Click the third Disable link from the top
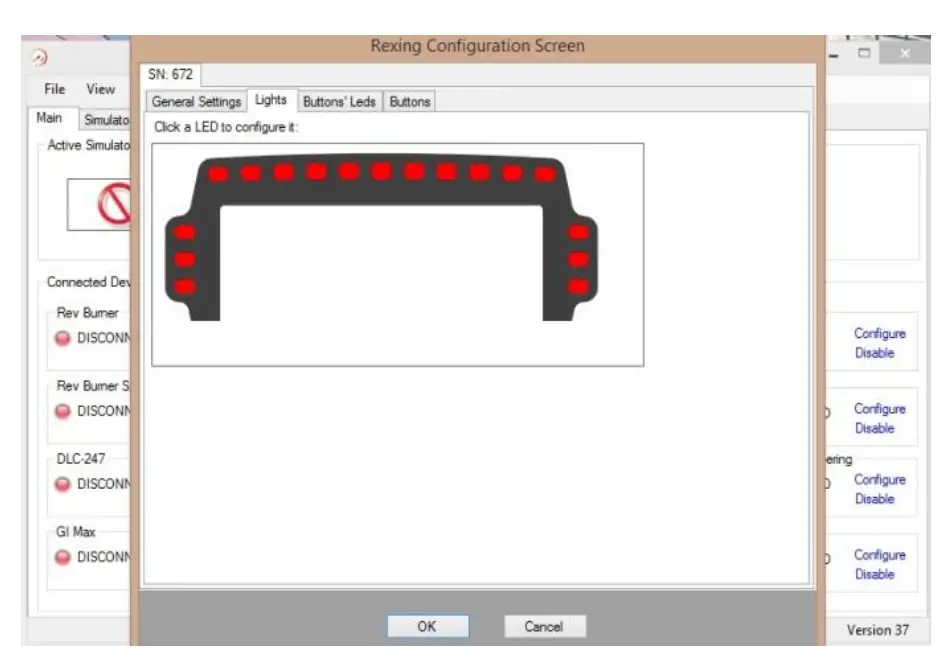This screenshot has width=948, height=662. [x=874, y=499]
